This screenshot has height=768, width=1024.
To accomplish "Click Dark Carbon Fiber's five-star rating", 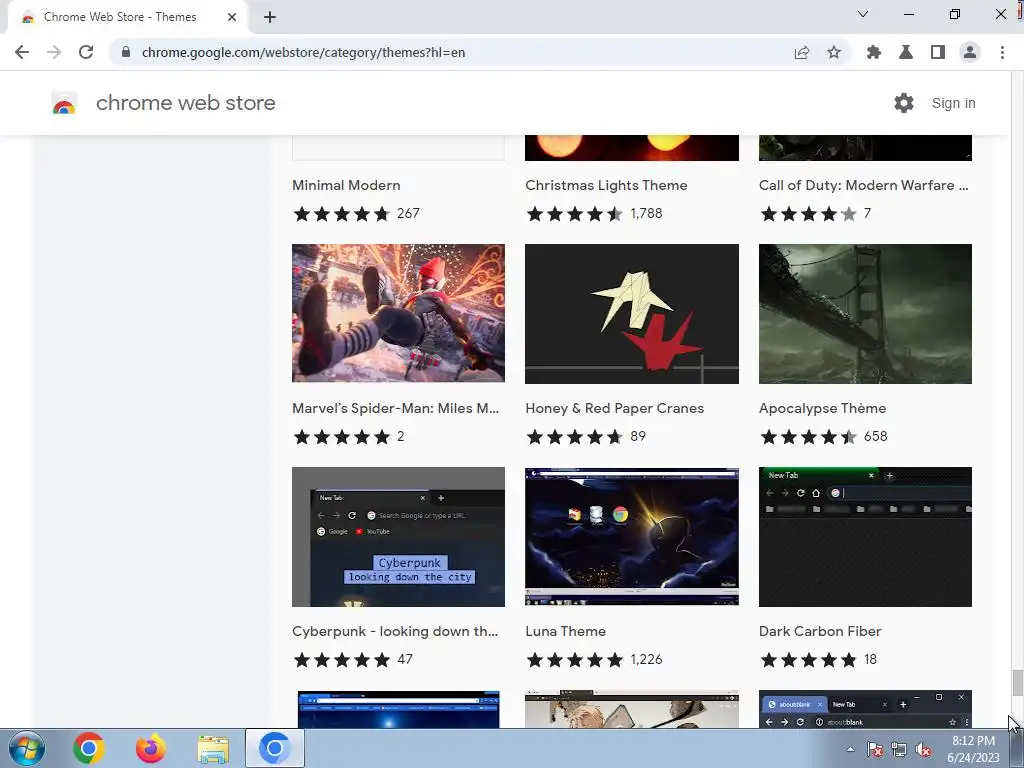I will pos(808,660).
